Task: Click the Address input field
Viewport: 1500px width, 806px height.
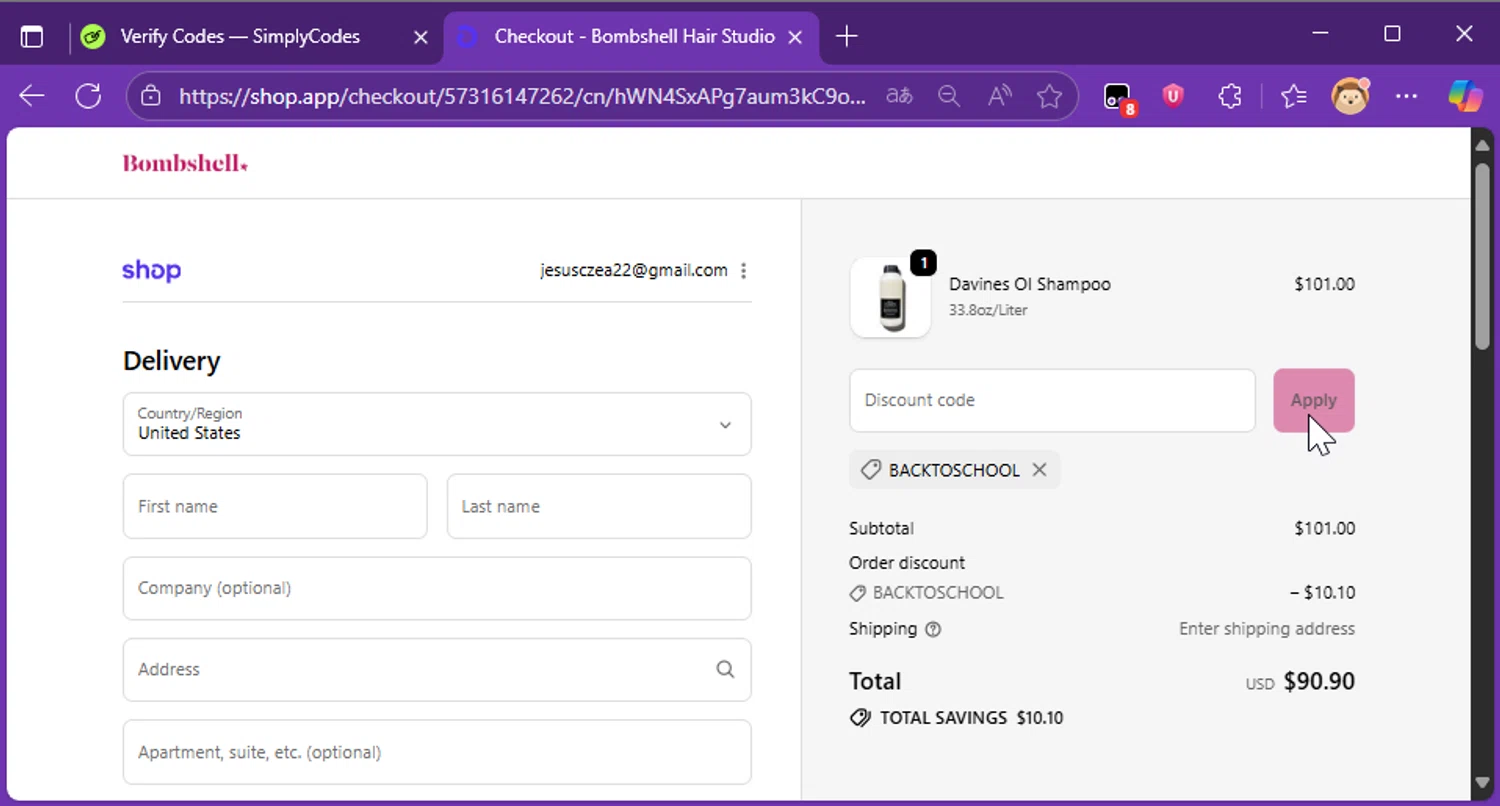Action: click(437, 669)
